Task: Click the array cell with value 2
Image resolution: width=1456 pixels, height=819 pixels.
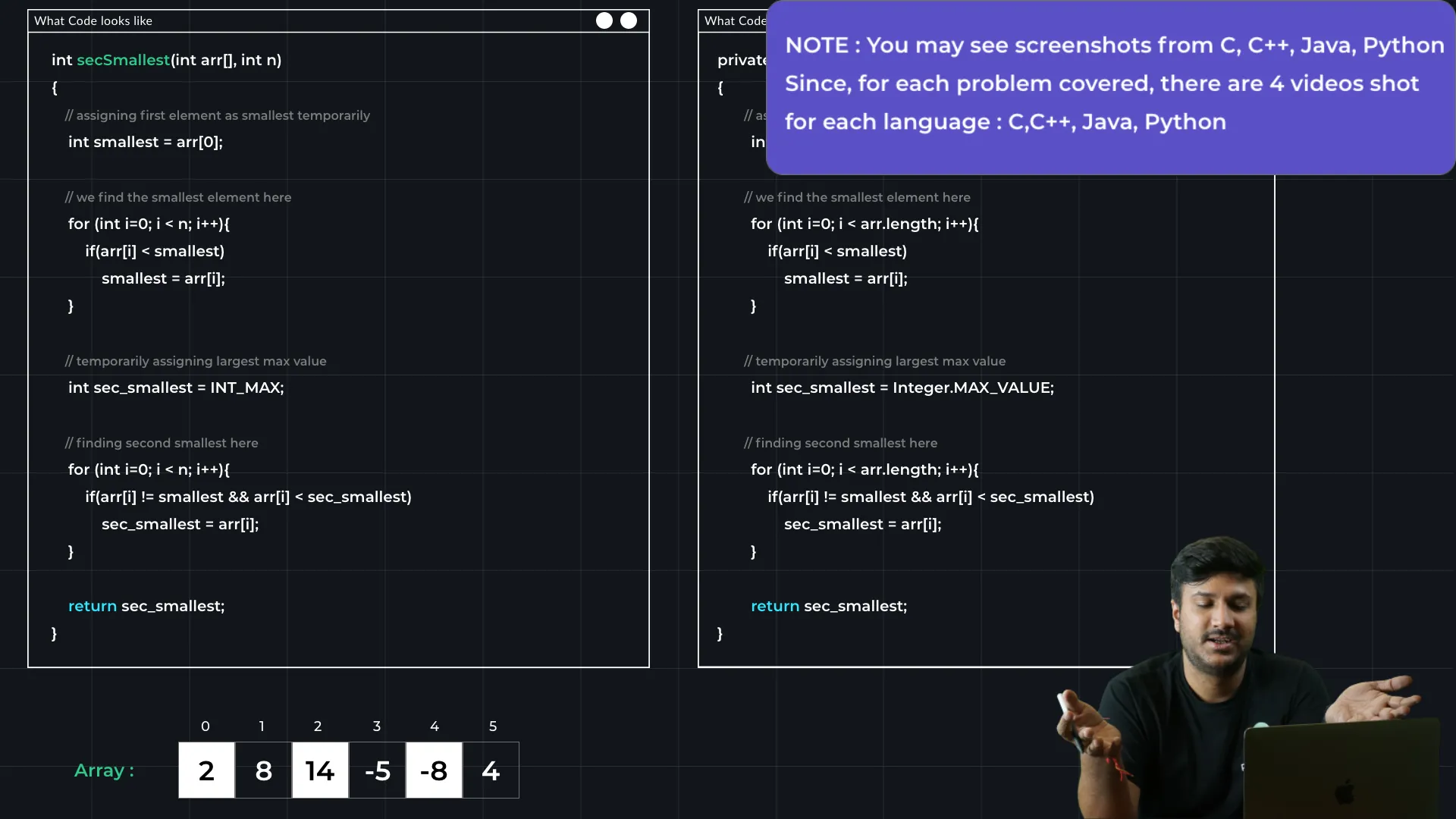Action: 206,770
